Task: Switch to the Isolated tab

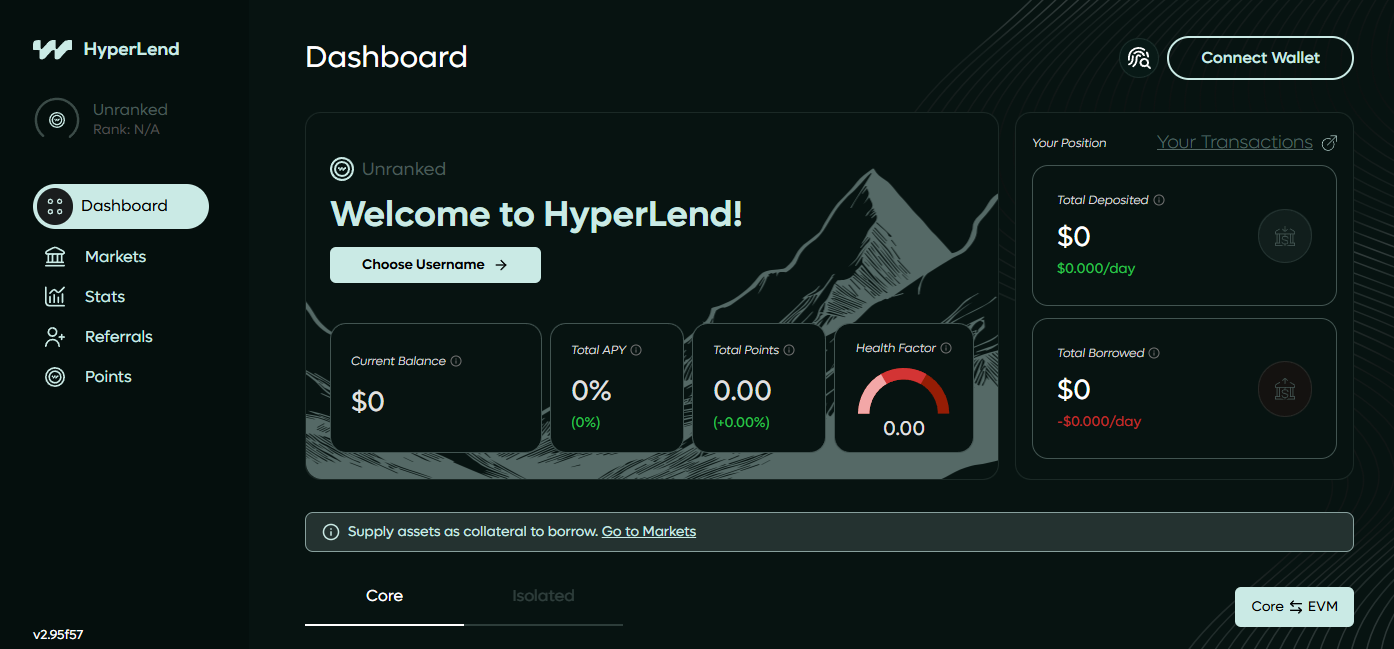Action: pos(543,597)
